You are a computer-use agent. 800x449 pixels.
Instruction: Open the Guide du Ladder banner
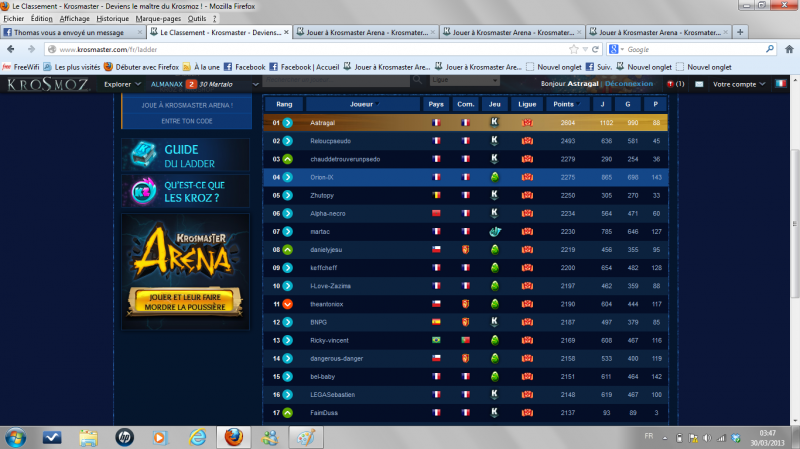pos(186,156)
